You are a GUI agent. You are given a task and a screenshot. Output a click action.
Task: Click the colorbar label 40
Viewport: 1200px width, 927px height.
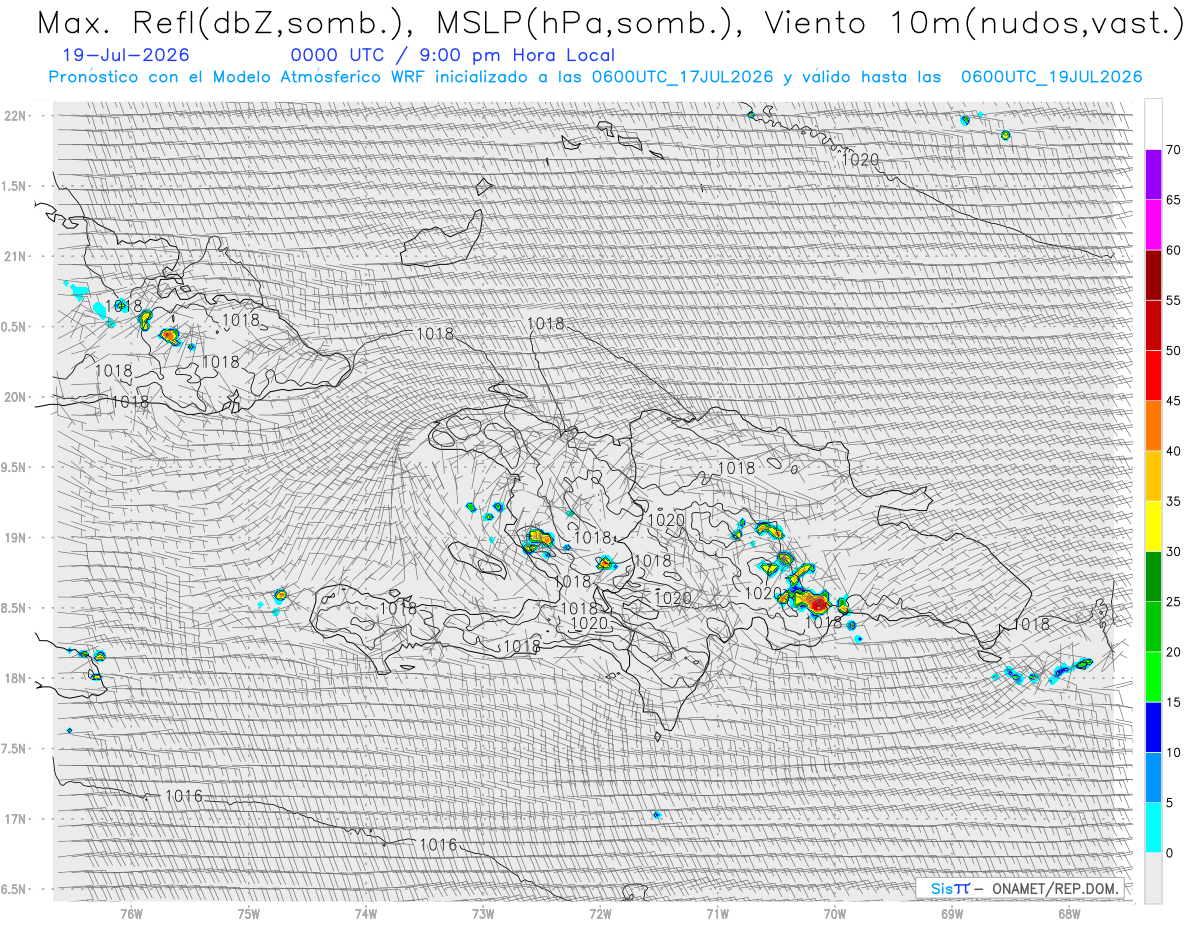click(1174, 451)
